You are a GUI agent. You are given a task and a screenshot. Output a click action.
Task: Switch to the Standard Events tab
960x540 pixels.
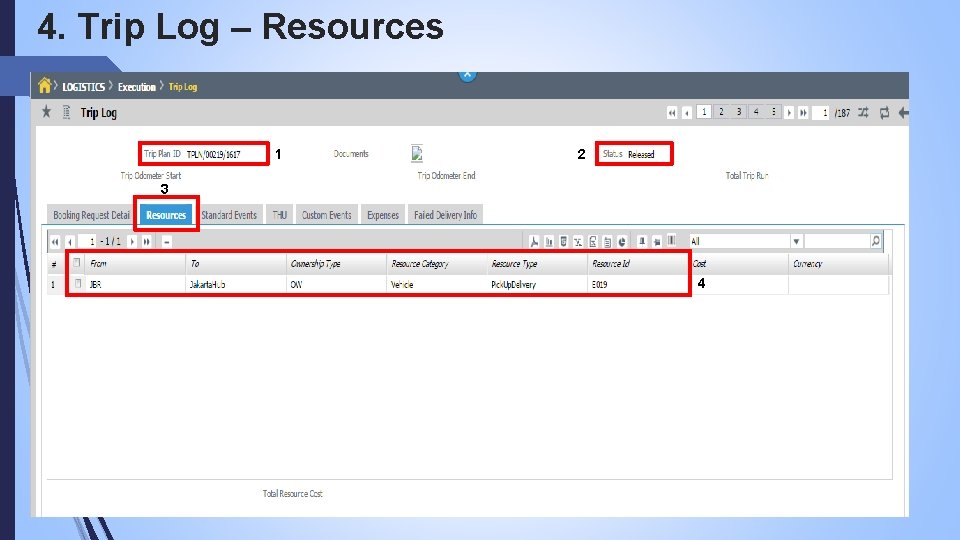click(x=229, y=215)
